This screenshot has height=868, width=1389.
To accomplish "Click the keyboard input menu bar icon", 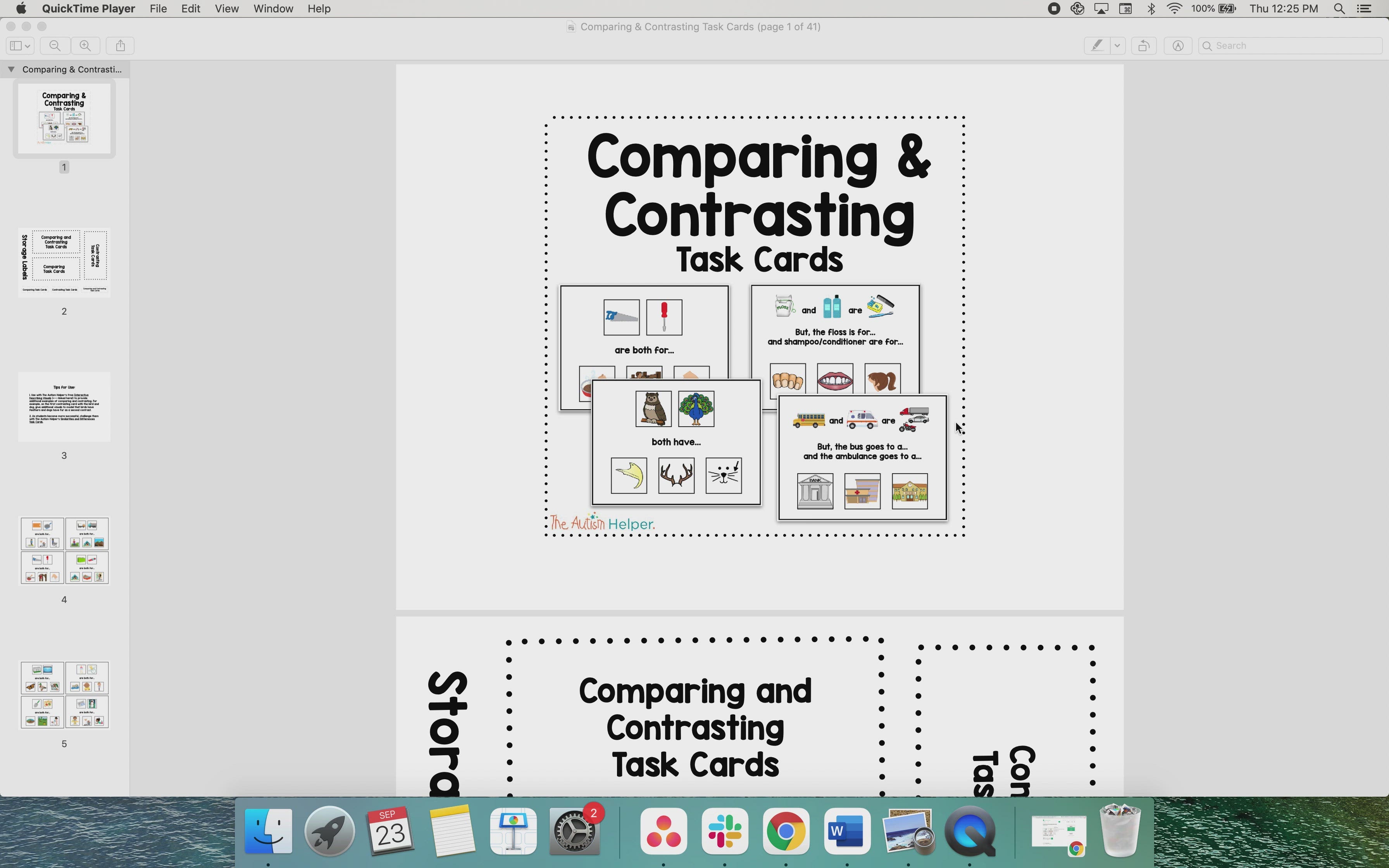I will click(x=1125, y=9).
